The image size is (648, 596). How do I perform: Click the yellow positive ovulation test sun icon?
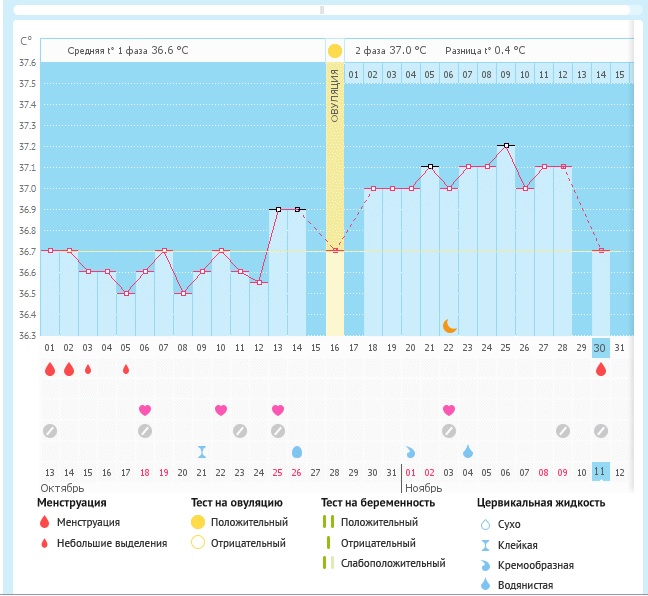[x=334, y=50]
